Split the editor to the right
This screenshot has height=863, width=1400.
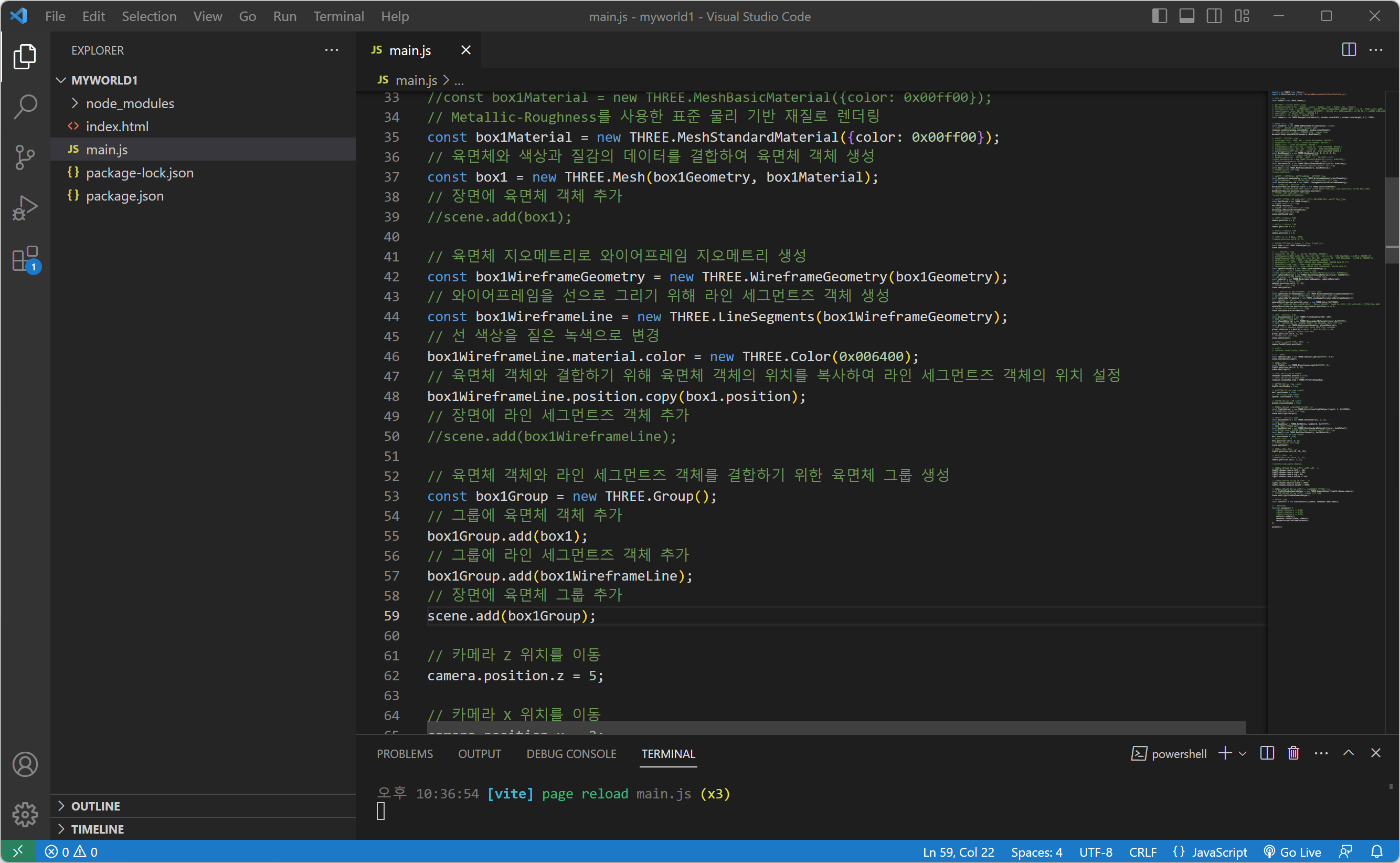1349,50
